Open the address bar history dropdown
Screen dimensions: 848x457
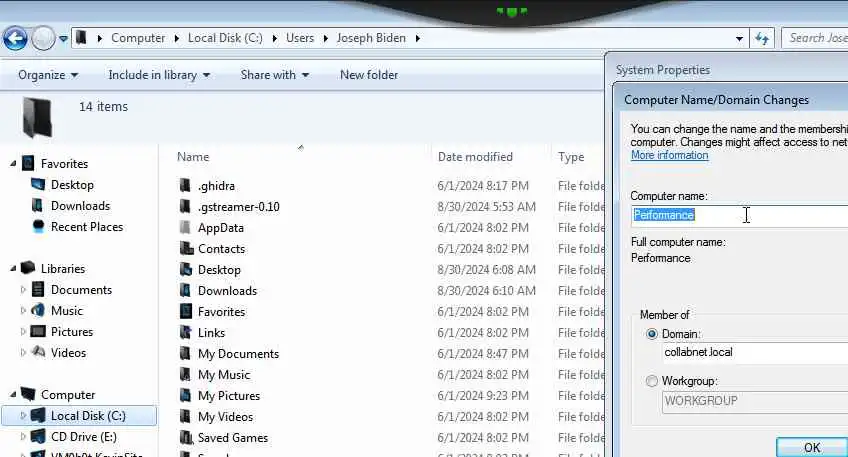739,38
